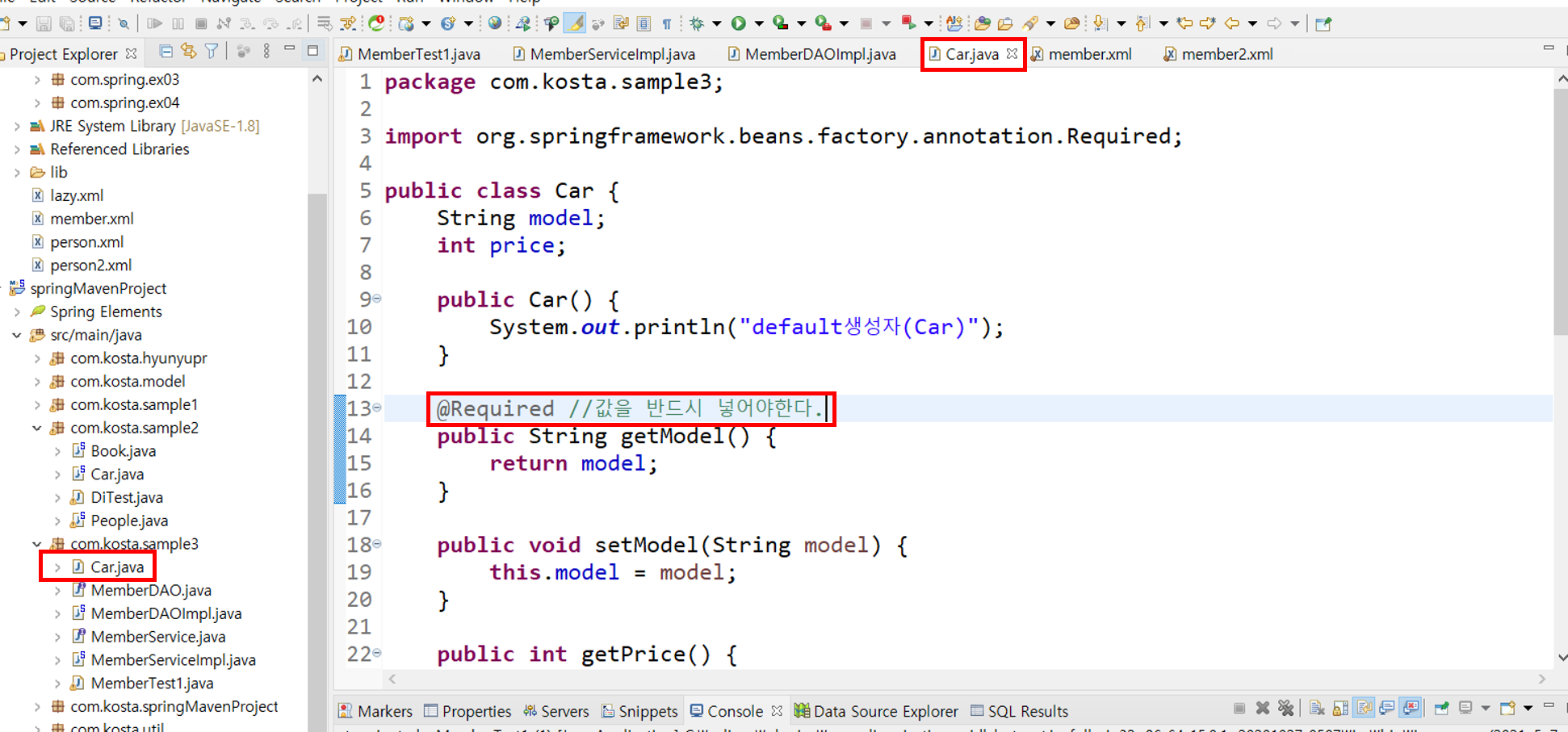The image size is (1568, 732).
Task: Open the Debug configurations dropdown arrow
Action: coord(716,24)
